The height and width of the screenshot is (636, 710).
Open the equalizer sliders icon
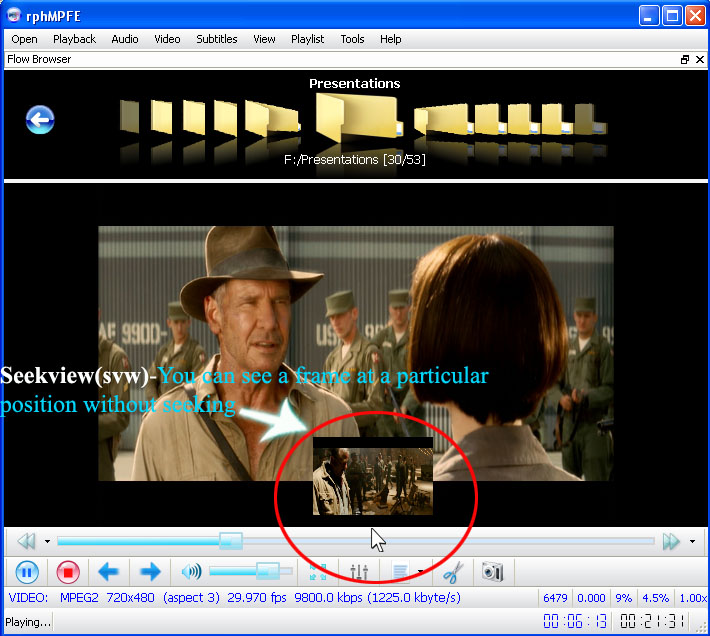pos(359,572)
